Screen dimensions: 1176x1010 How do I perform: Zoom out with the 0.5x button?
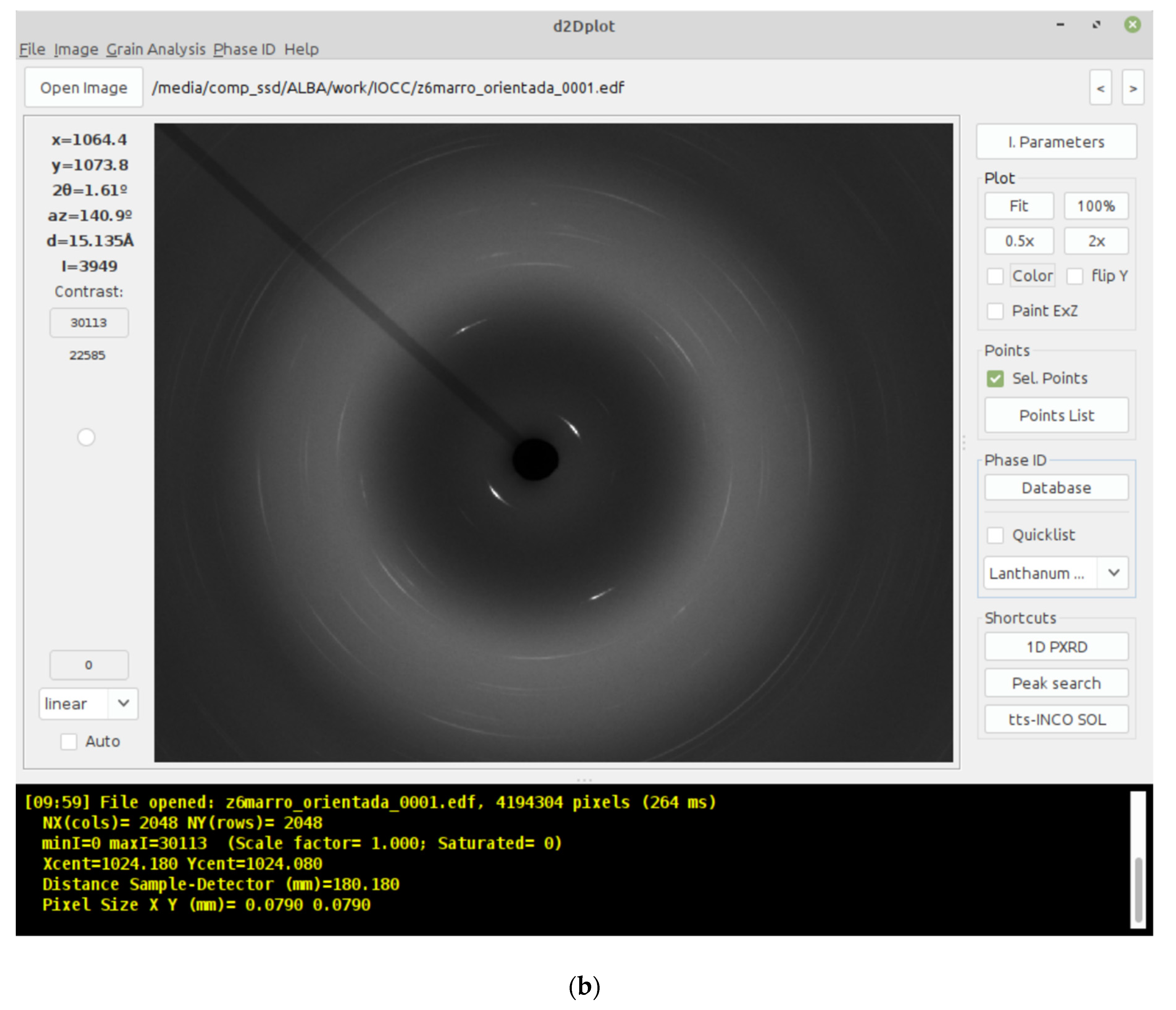coord(1019,241)
